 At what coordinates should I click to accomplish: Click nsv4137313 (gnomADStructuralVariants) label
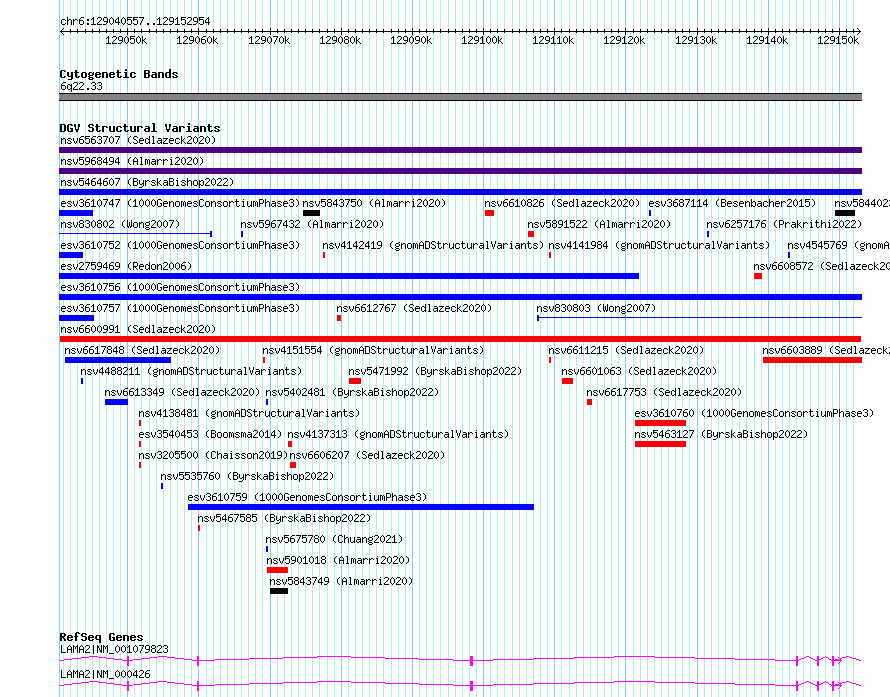398,434
